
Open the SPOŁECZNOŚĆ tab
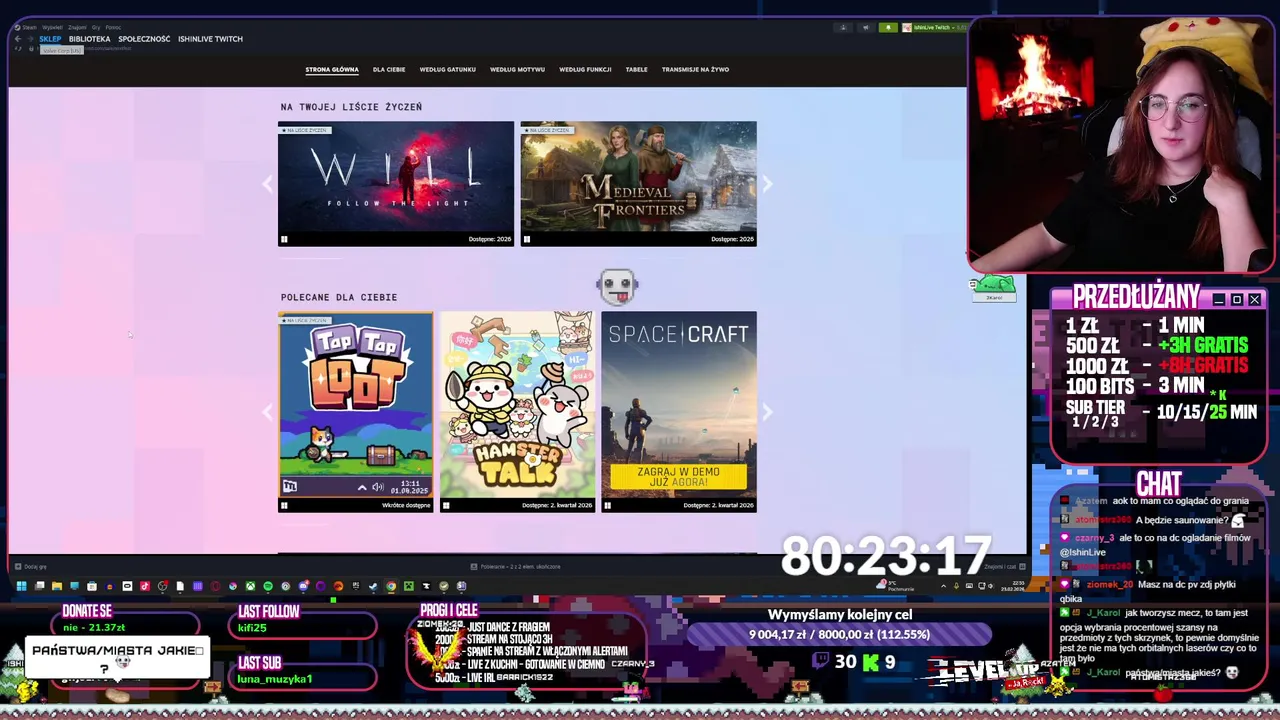click(144, 39)
